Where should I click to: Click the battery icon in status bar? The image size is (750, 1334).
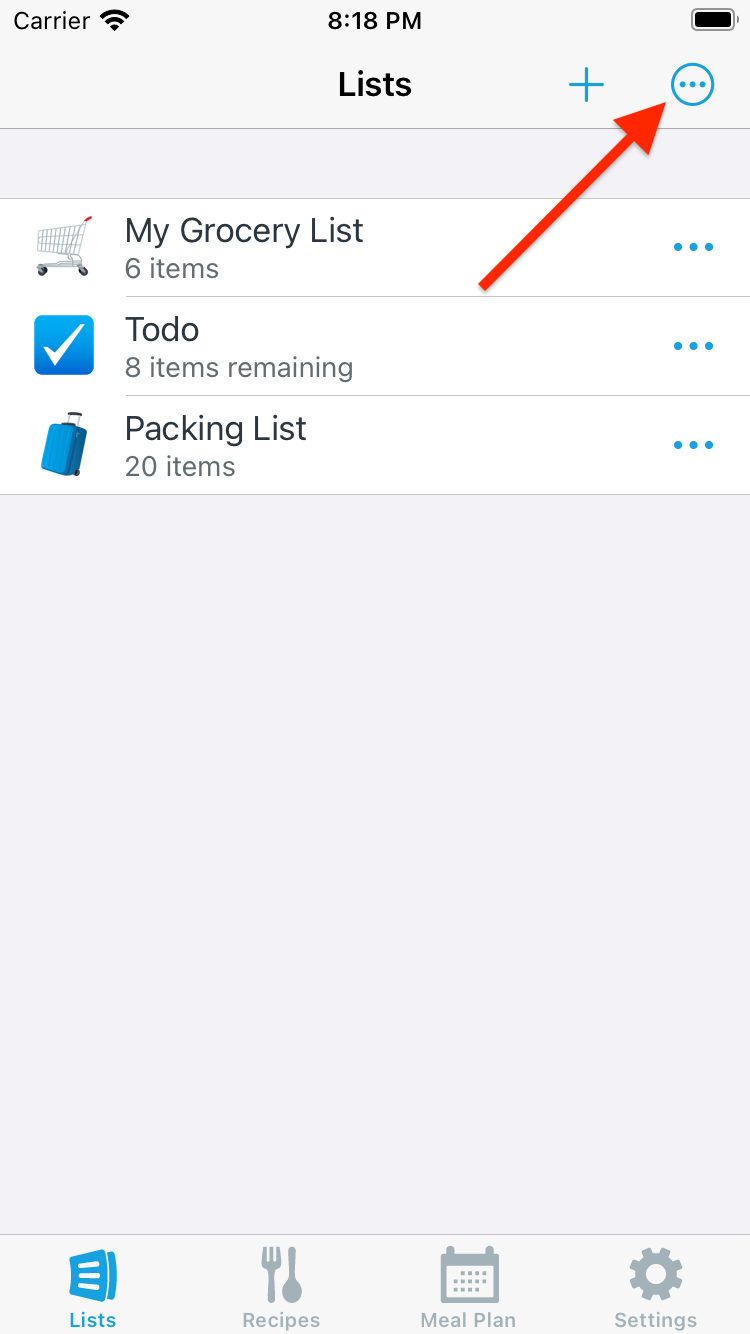713,20
